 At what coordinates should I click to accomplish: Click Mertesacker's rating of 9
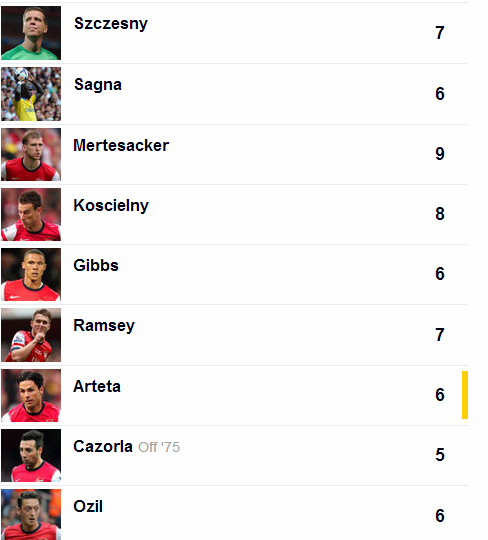click(x=440, y=154)
